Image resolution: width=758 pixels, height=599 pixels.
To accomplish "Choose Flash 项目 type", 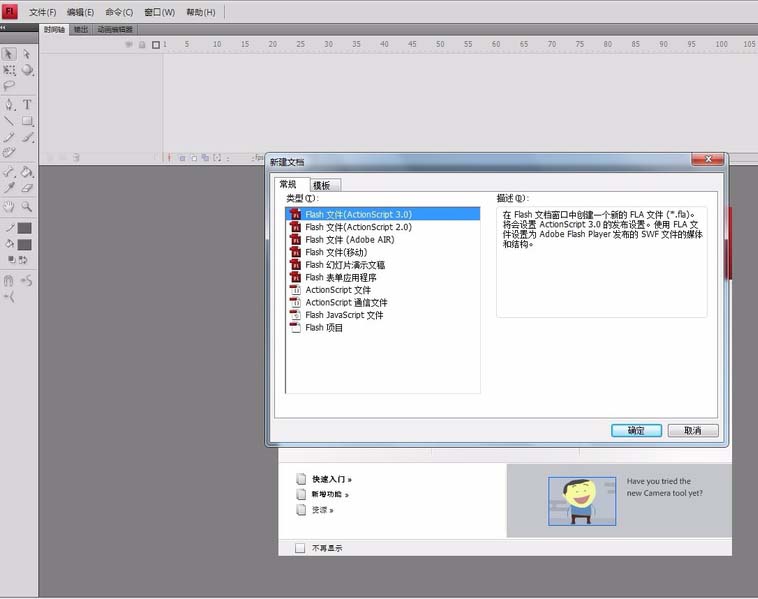I will [383, 327].
